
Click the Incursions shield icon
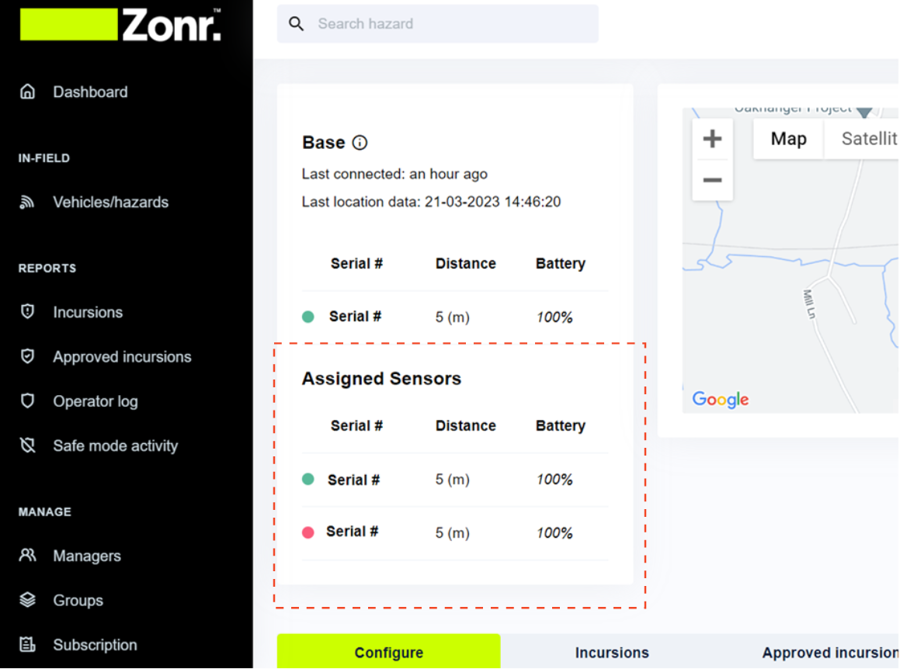tap(28, 312)
